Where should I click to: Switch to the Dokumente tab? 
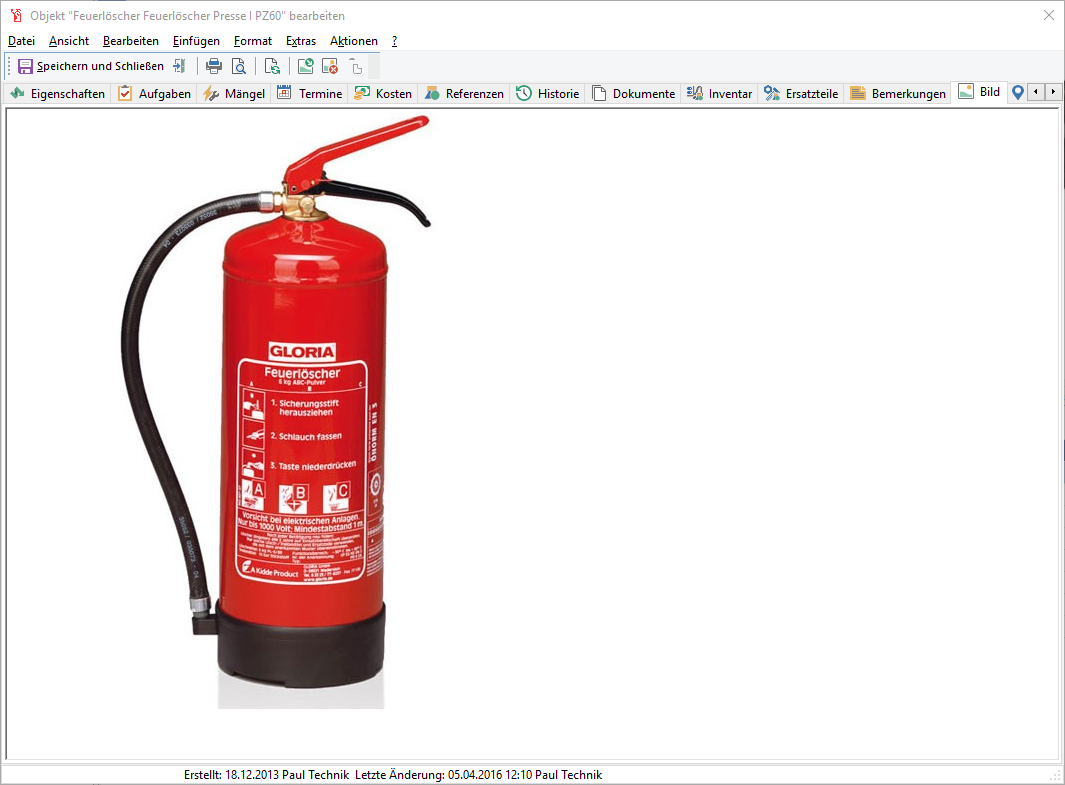(x=634, y=94)
